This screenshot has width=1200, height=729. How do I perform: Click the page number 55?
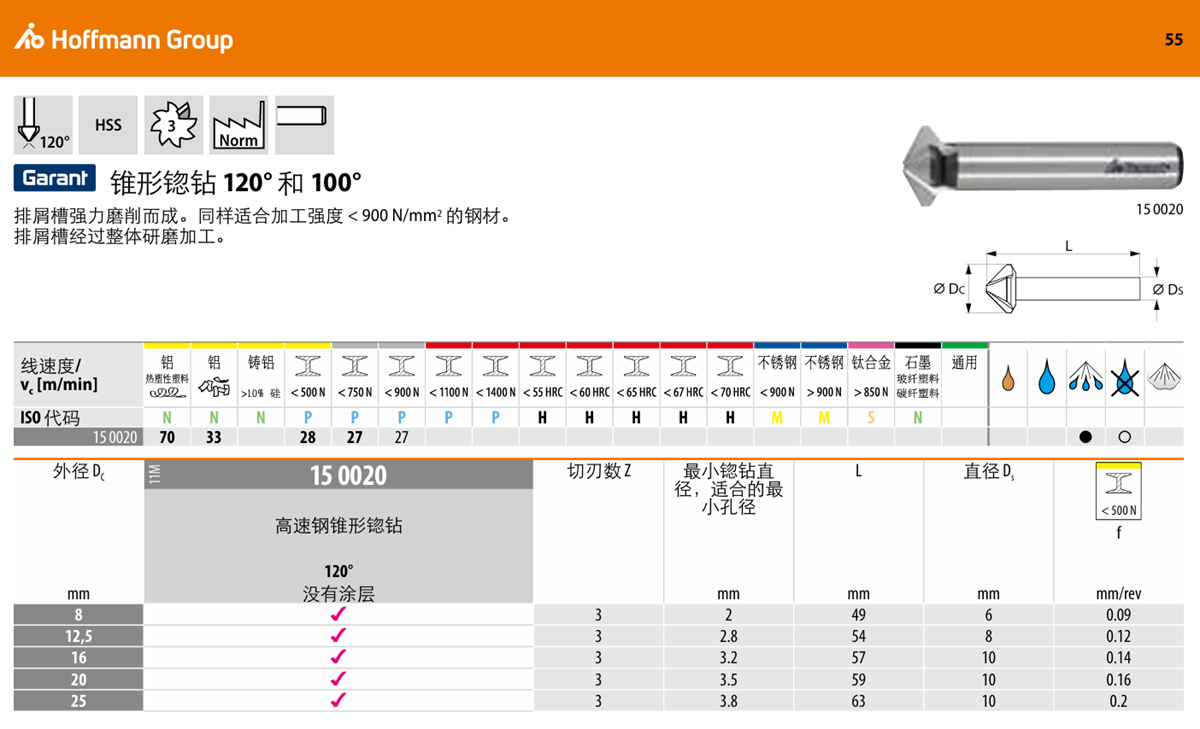pyautogui.click(x=1173, y=40)
